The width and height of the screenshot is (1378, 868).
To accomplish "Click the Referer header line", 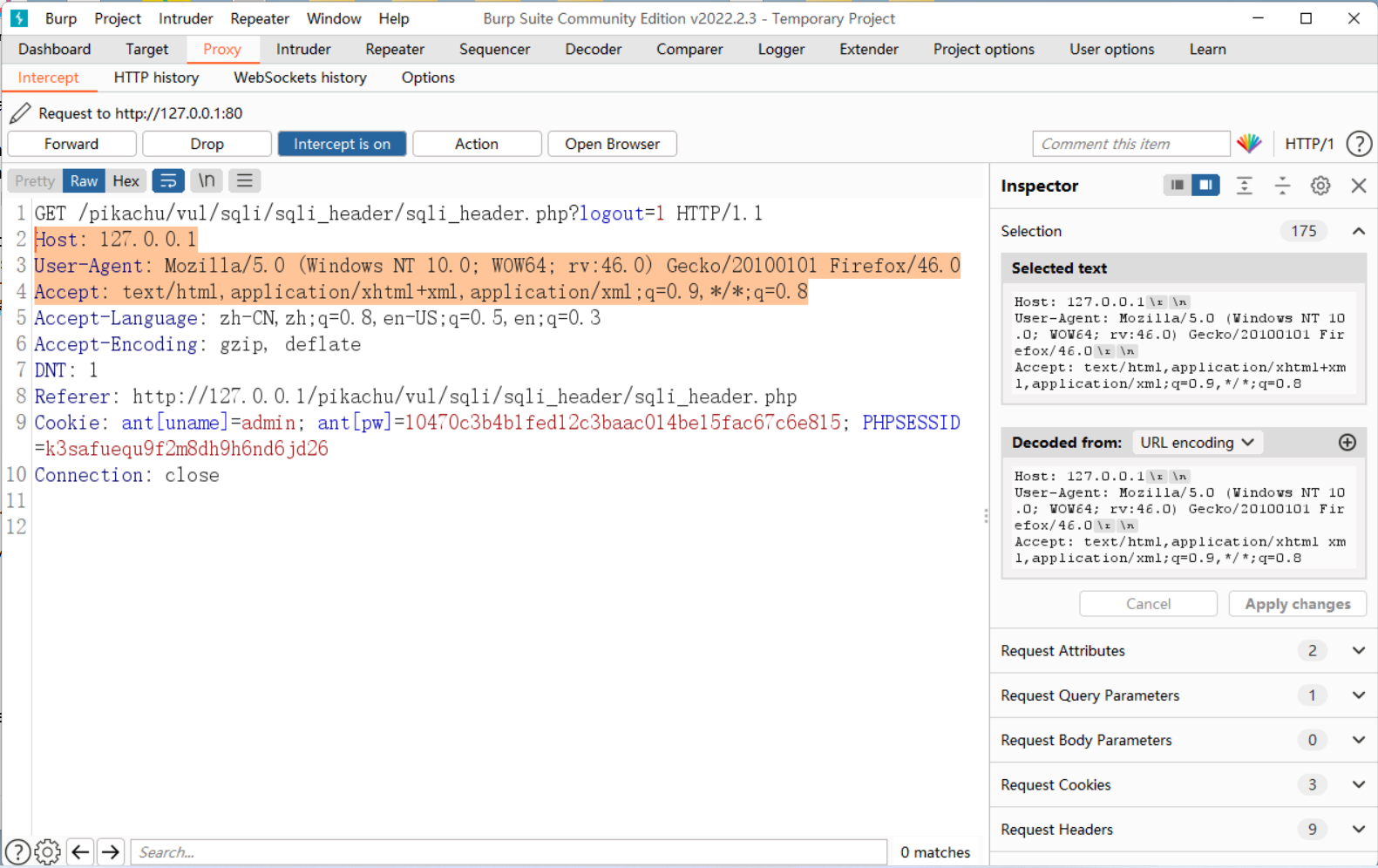I will tap(415, 397).
